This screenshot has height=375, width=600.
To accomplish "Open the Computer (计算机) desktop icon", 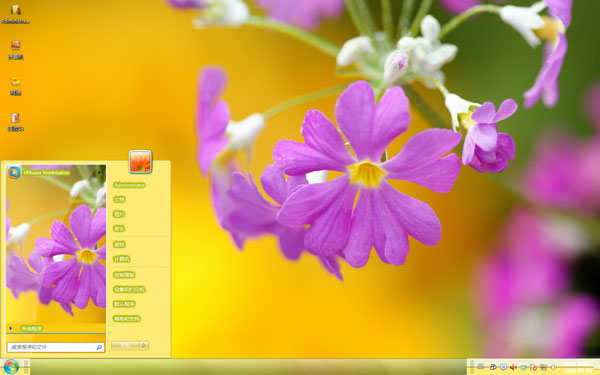I will point(16,50).
